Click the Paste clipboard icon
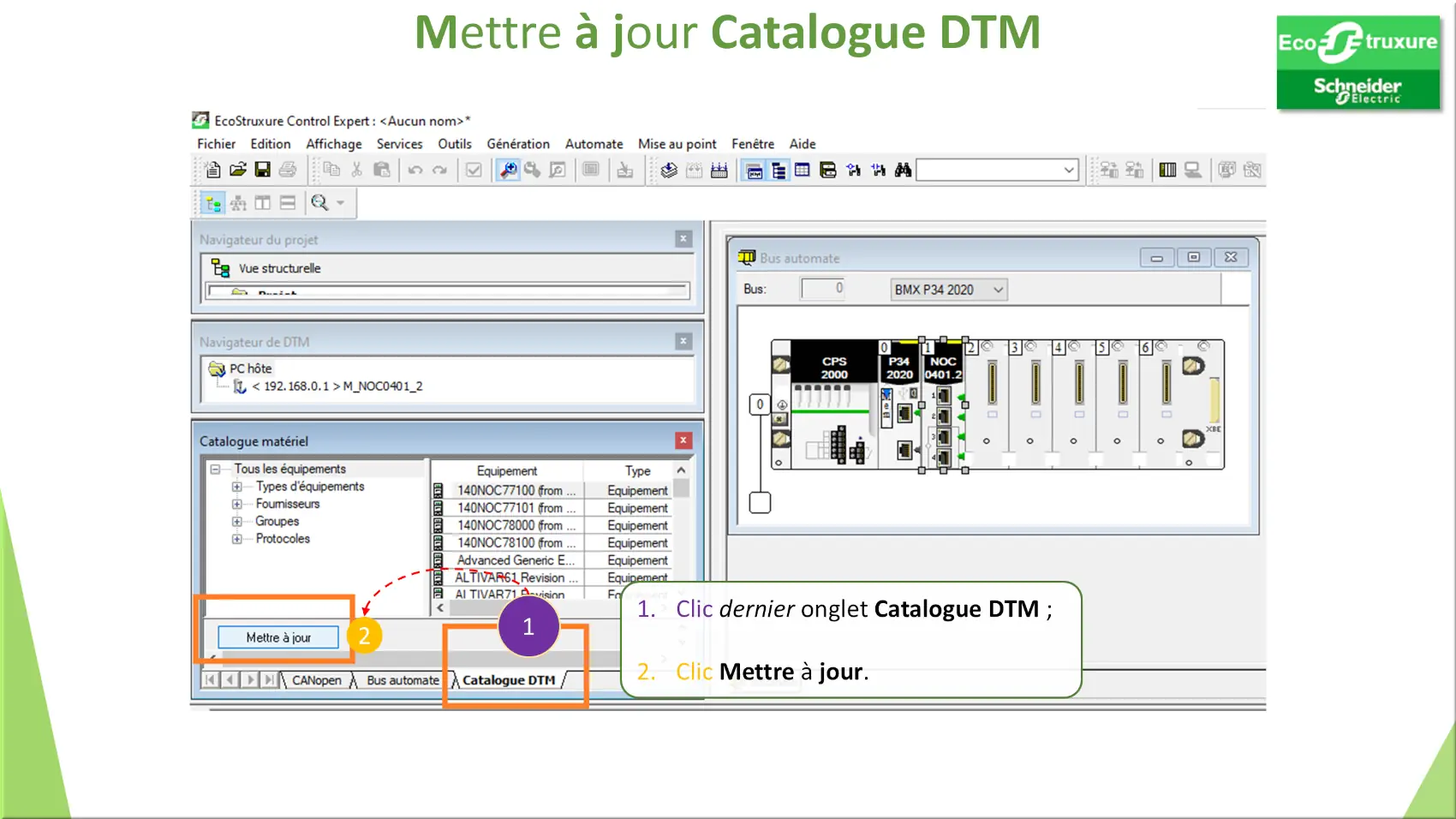The width and height of the screenshot is (1456, 819). (x=382, y=170)
